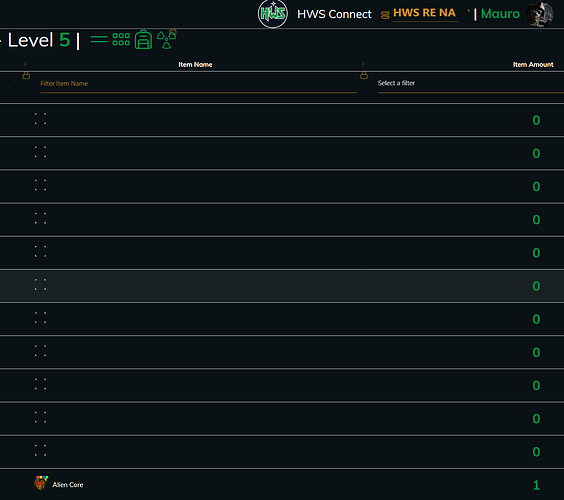Select the first empty item slot placeholder
The height and width of the screenshot is (500, 564).
(40, 118)
